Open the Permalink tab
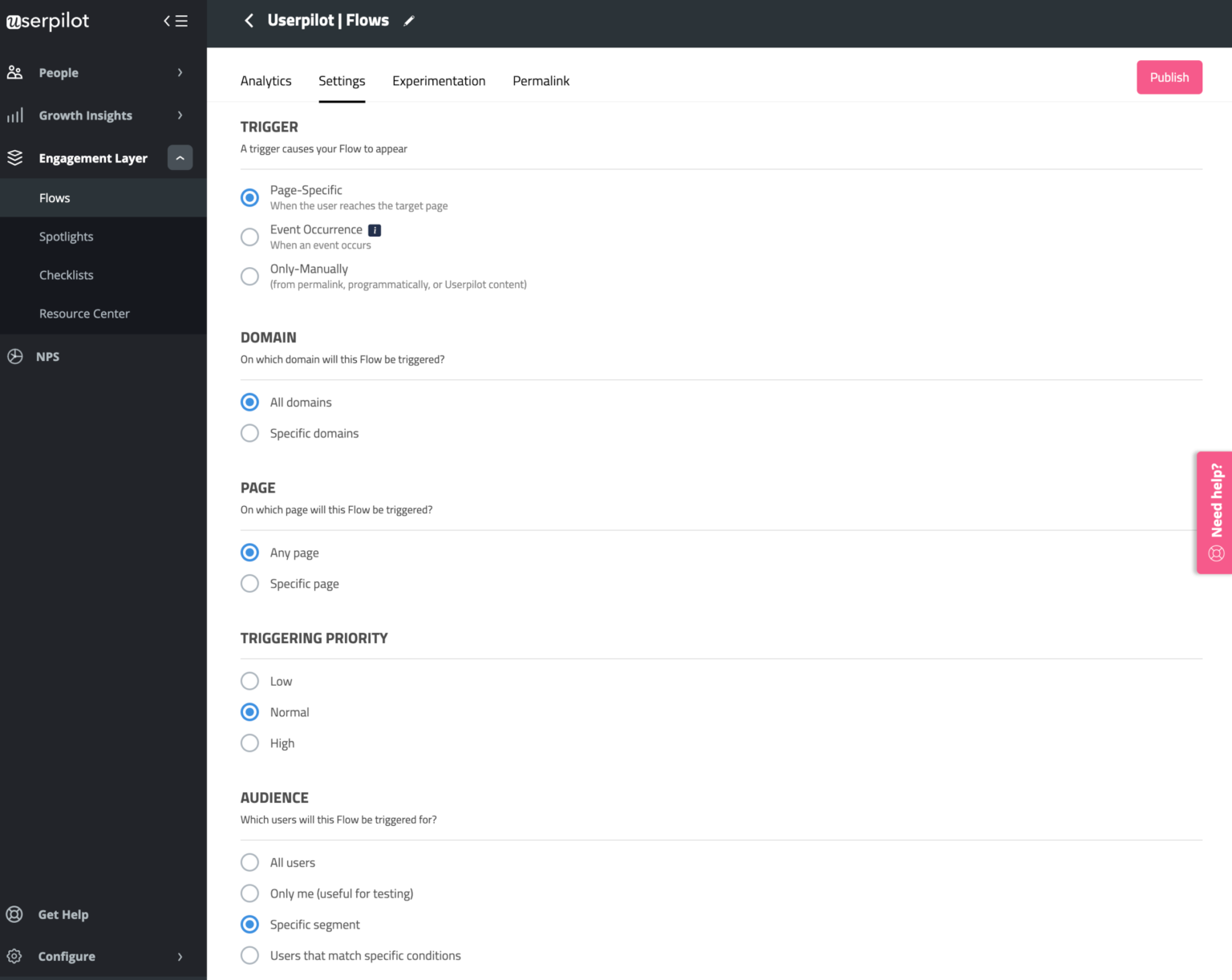The width and height of the screenshot is (1232, 980). 541,80
